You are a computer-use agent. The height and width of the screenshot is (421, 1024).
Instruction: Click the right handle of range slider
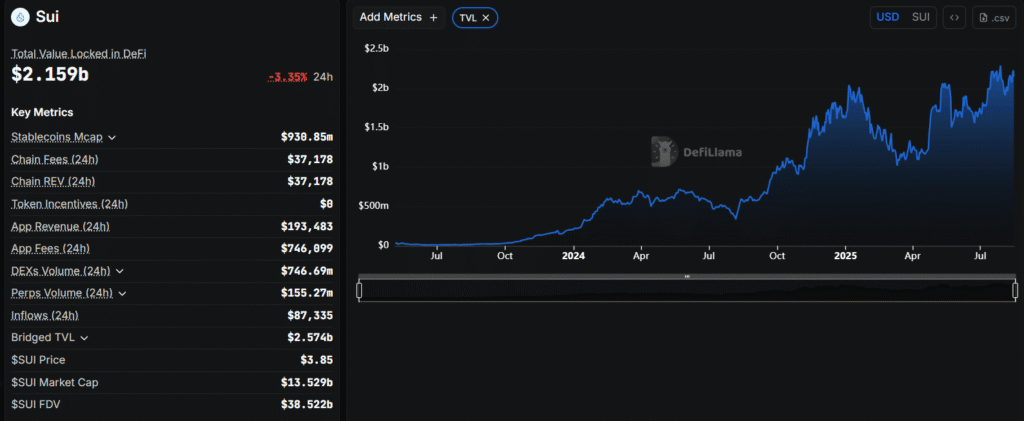[1015, 290]
